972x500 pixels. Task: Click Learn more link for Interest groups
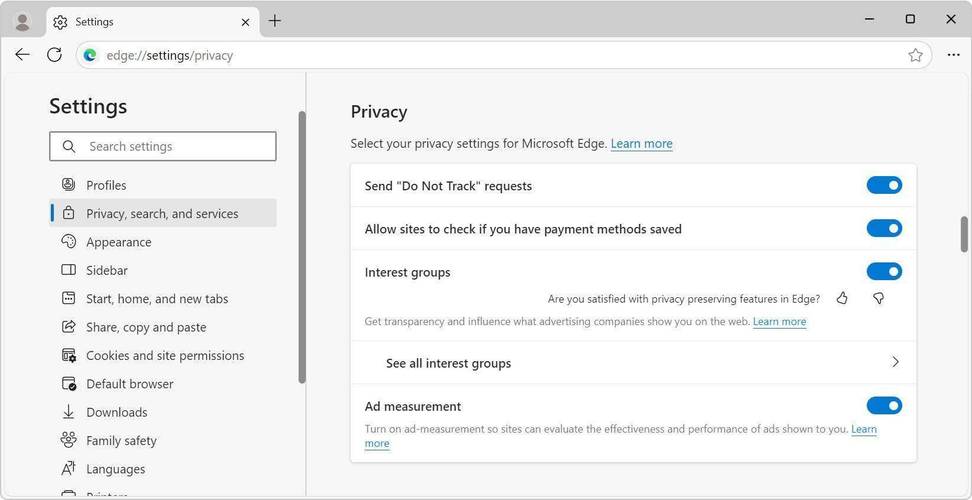[x=779, y=322]
